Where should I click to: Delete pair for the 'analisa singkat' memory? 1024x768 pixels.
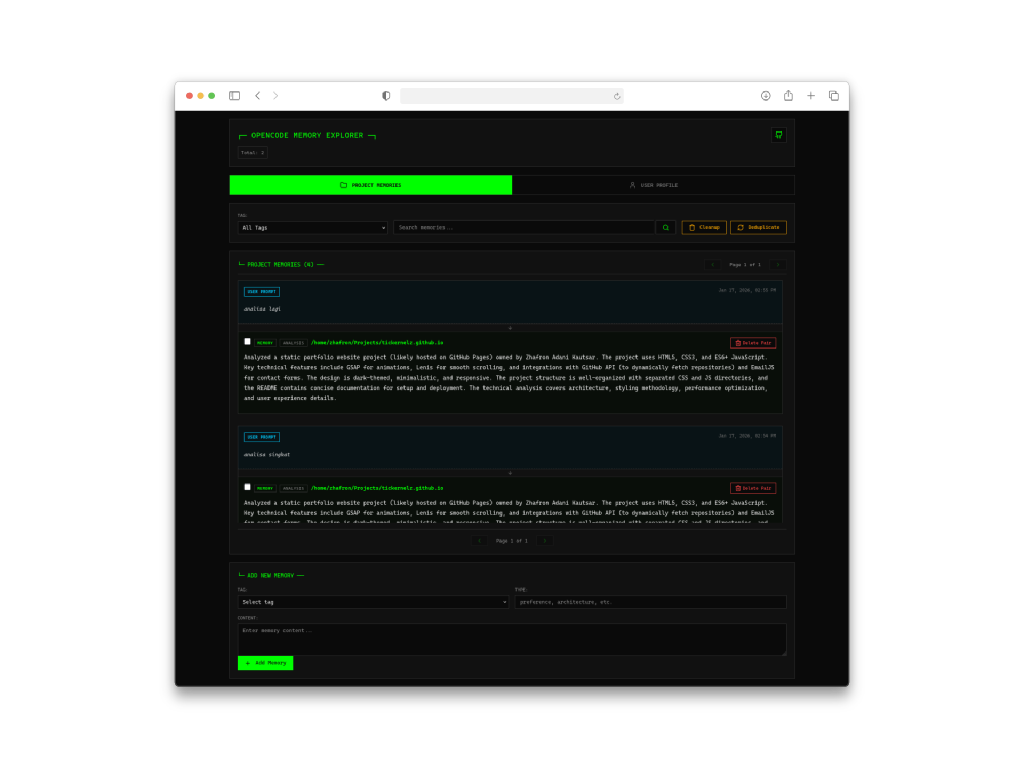pos(753,488)
